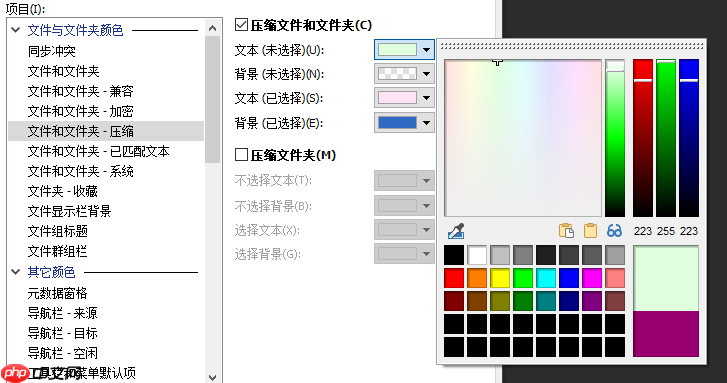Click the purple previous-color preview
The width and height of the screenshot is (727, 383).
(x=666, y=334)
